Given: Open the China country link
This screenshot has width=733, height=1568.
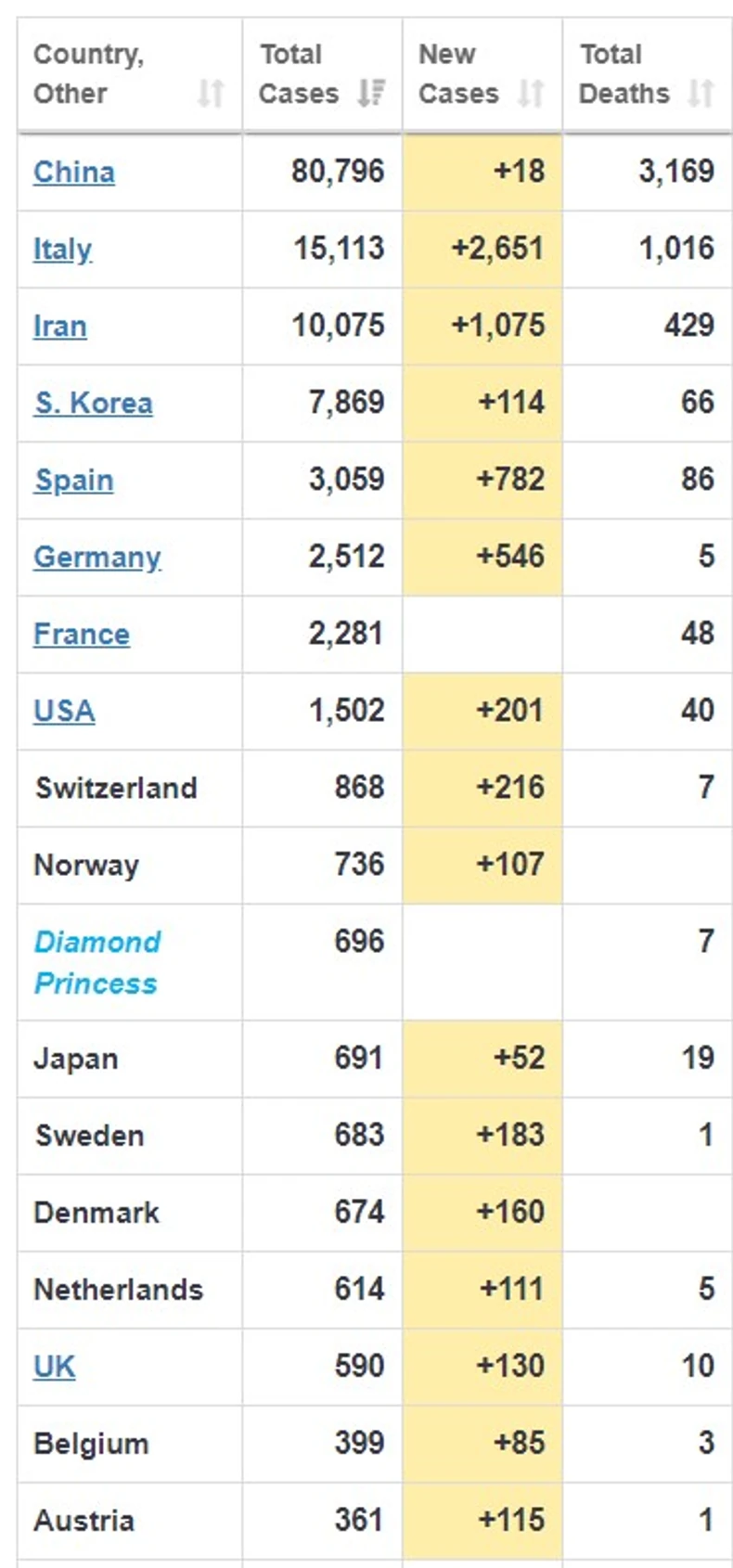Looking at the screenshot, I should tap(74, 172).
